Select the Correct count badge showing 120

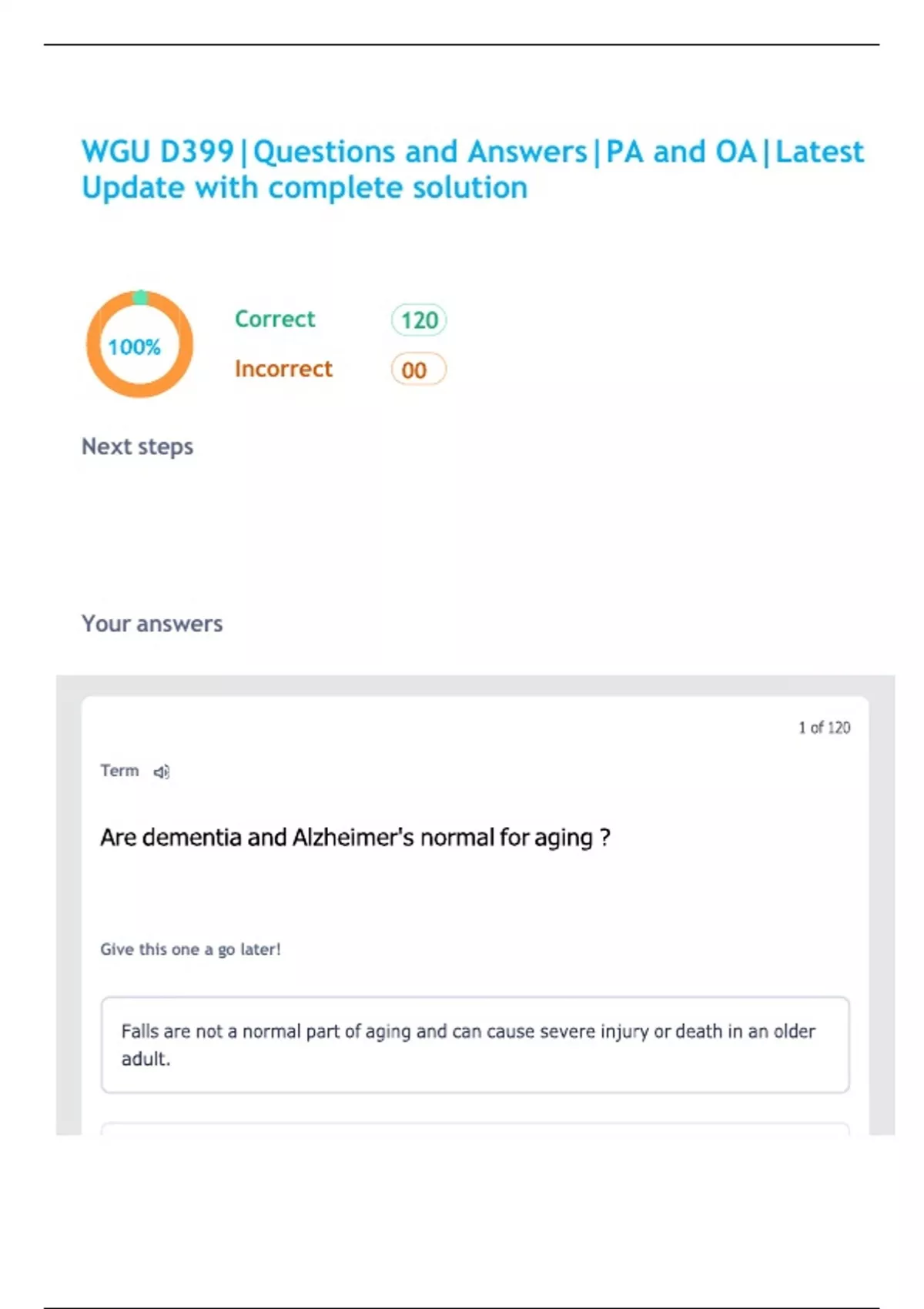[419, 320]
